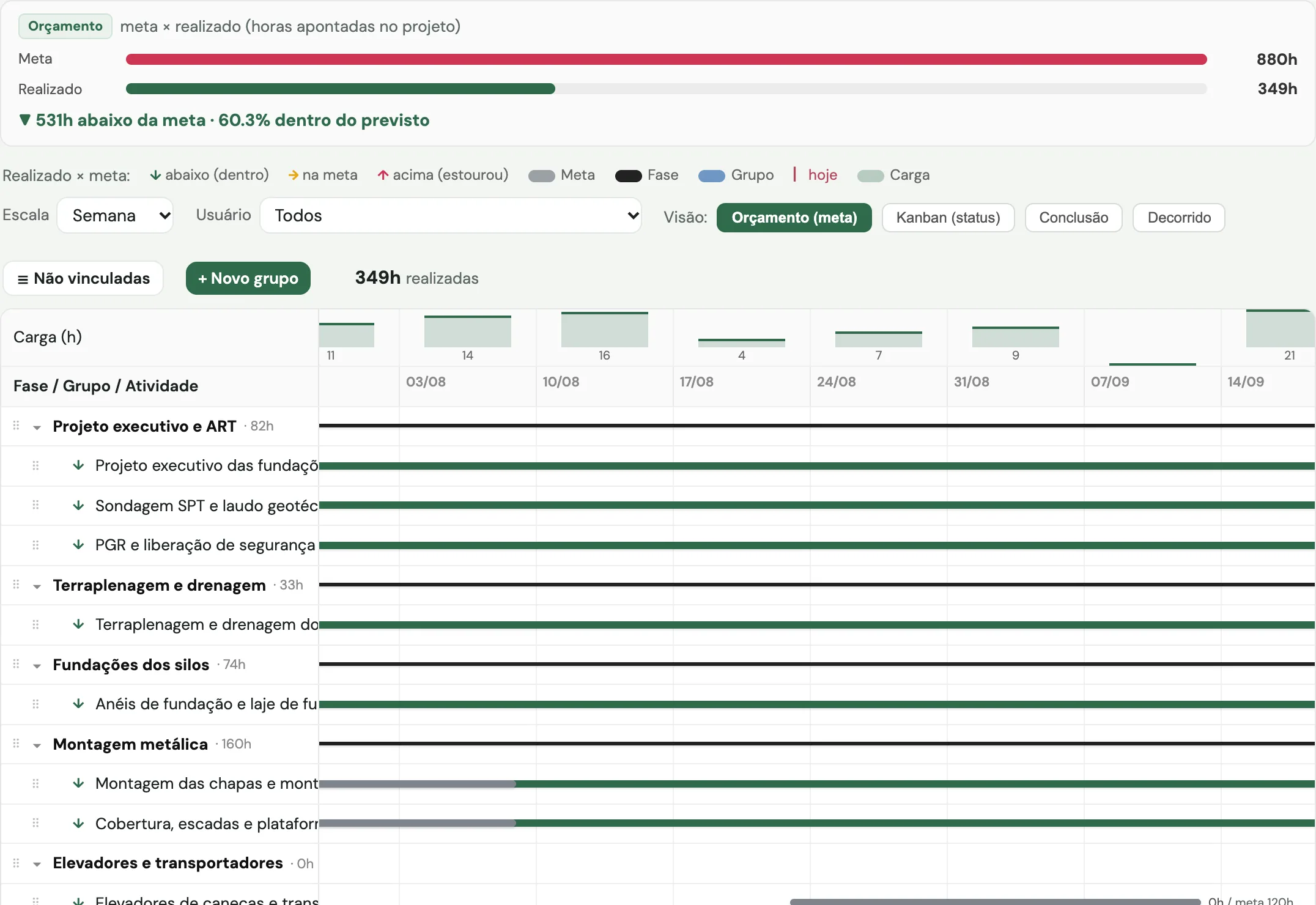
Task: Click drag handle of Montagem metálica phase
Action: (17, 744)
